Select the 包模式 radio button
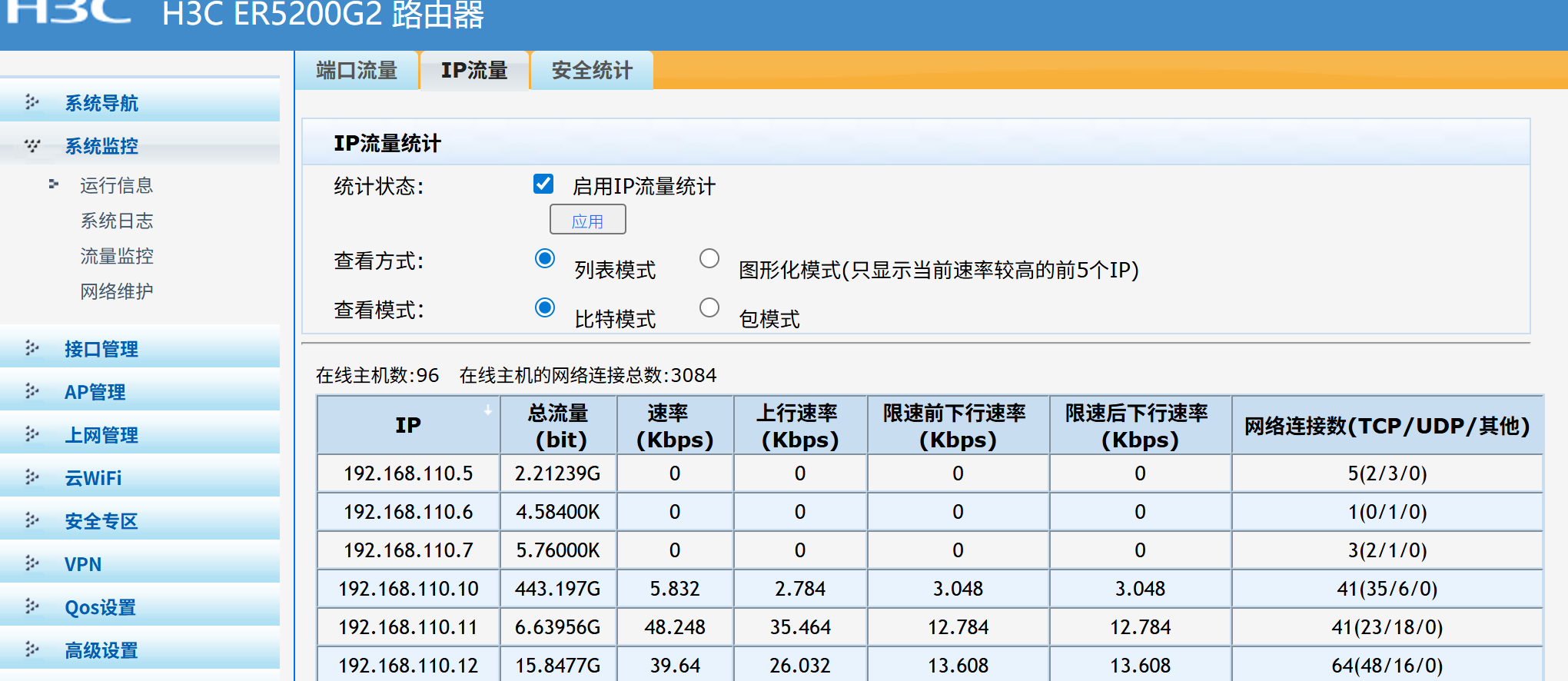This screenshot has width=1568, height=681. coord(709,308)
